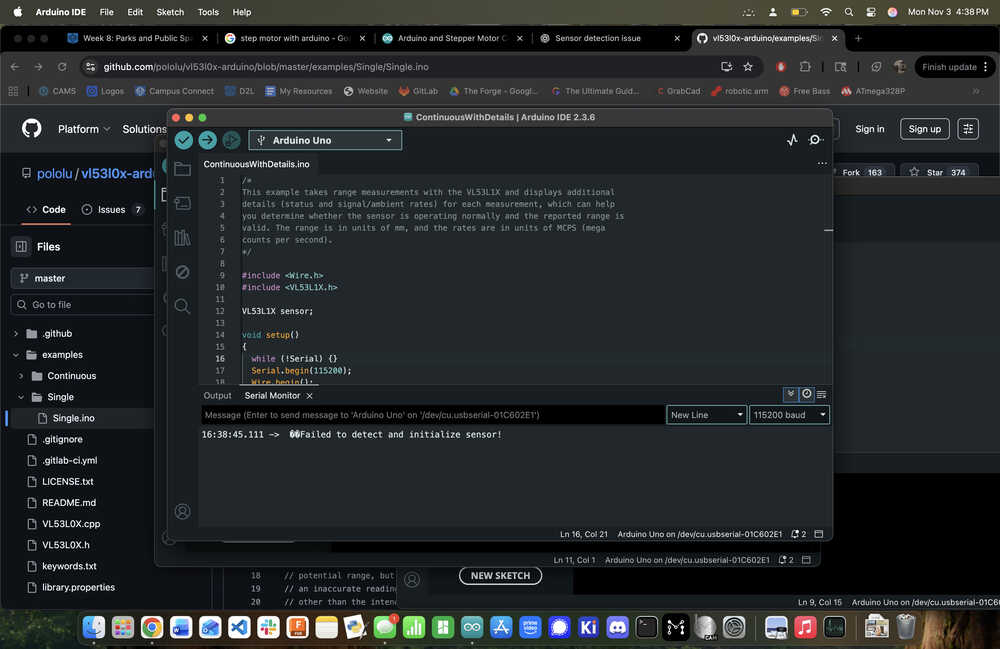Click the Verify checkmark button
Viewport: 1000px width, 649px height.
pos(184,140)
